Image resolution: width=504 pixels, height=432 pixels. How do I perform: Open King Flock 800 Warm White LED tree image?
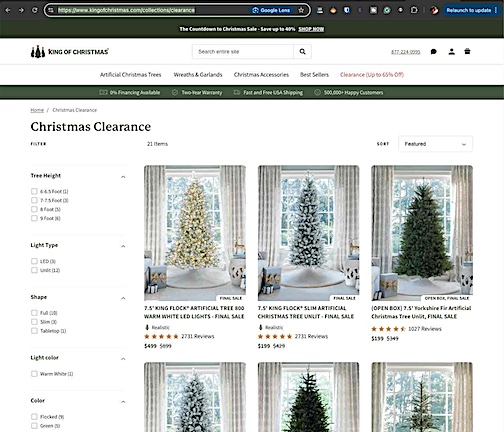tap(195, 233)
